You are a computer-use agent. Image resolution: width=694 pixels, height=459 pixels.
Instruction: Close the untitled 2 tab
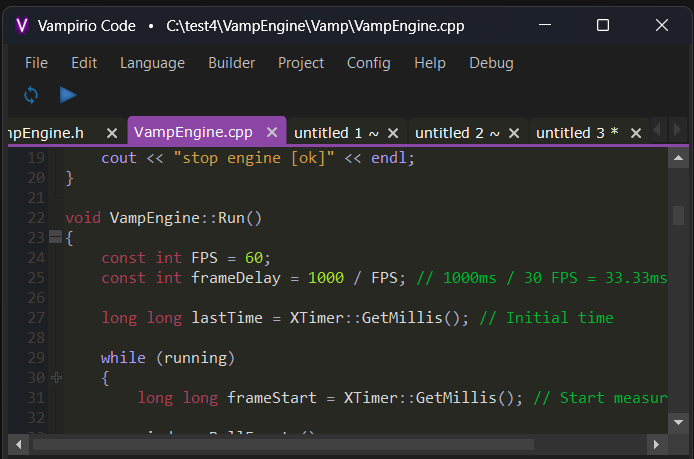pyautogui.click(x=514, y=133)
